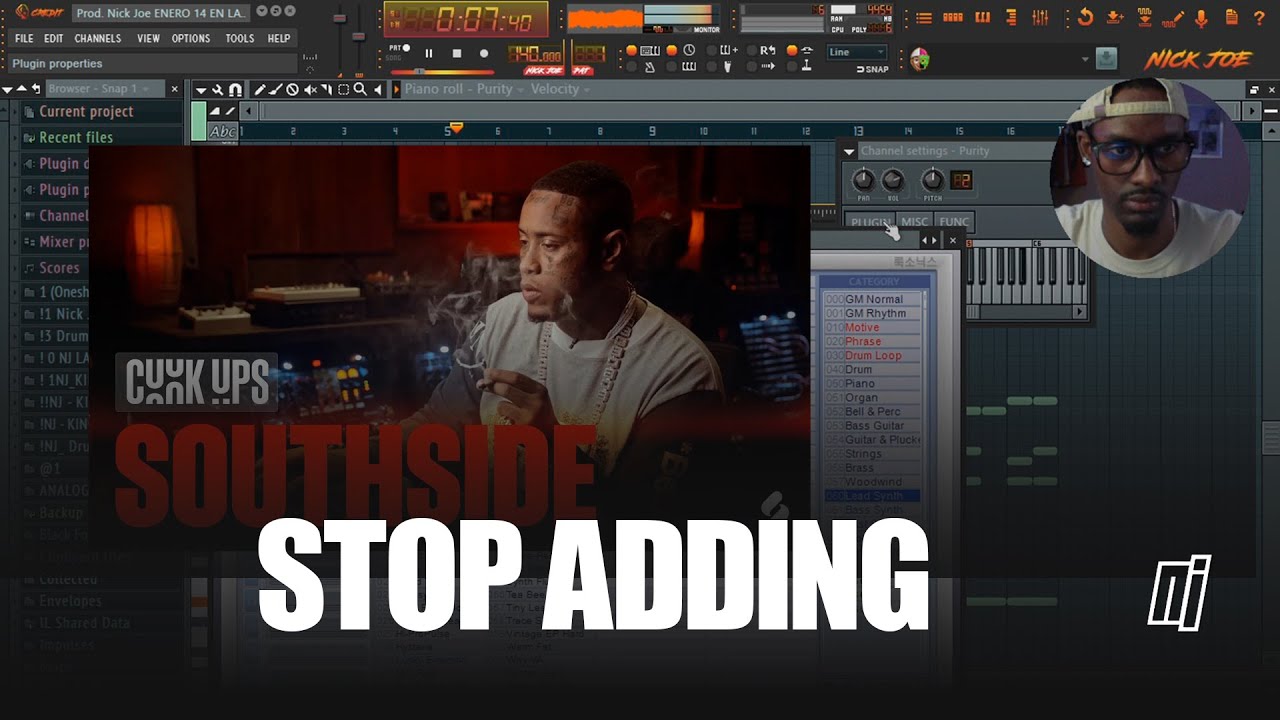Select the delete tool in piano roll
Viewport: 1280px width, 720px height.
tap(292, 90)
